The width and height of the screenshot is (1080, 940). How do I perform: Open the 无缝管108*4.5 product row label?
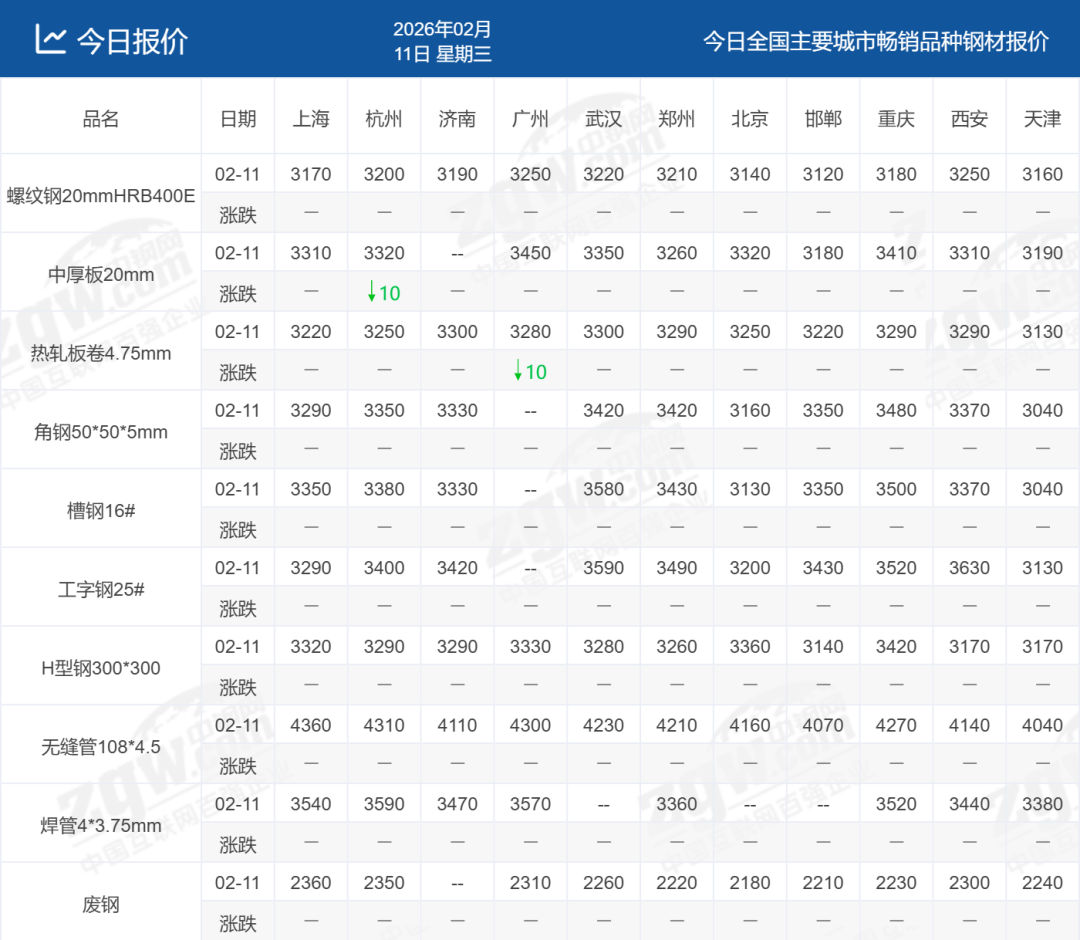[100, 747]
